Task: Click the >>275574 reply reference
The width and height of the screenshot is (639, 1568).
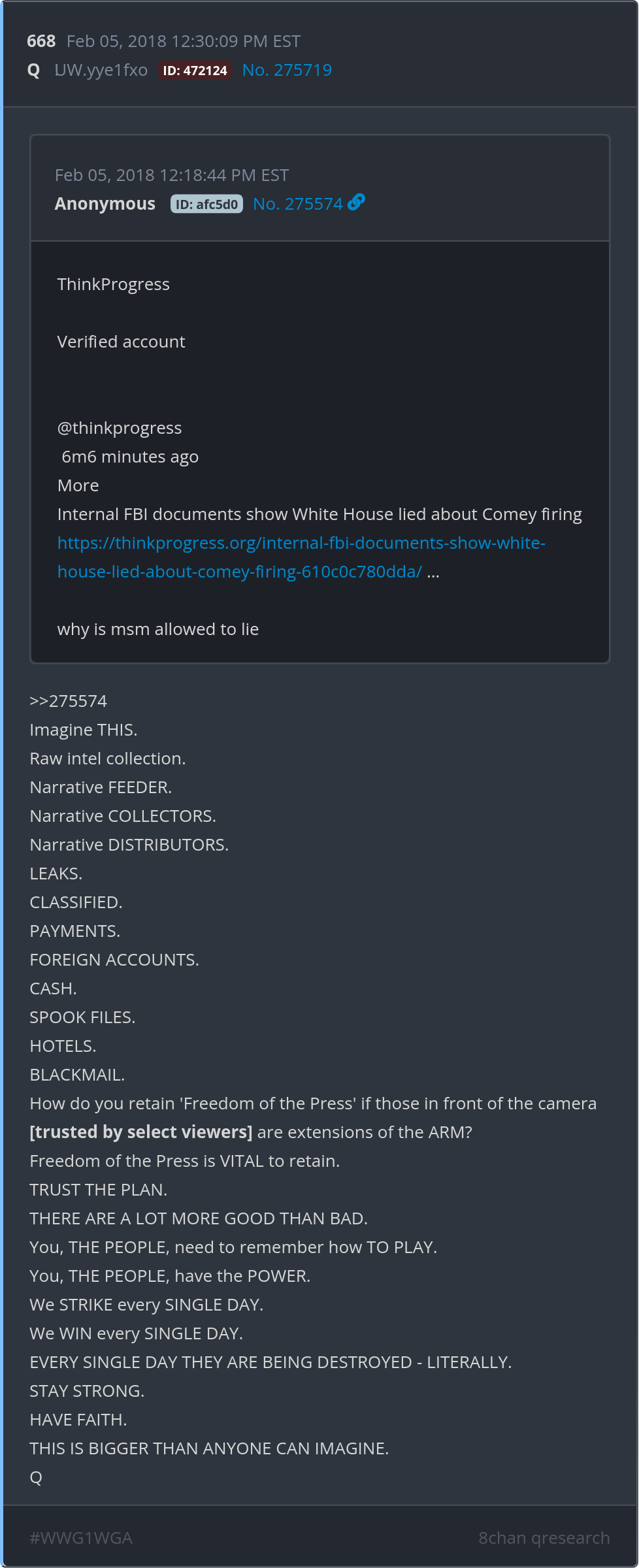Action: [69, 701]
